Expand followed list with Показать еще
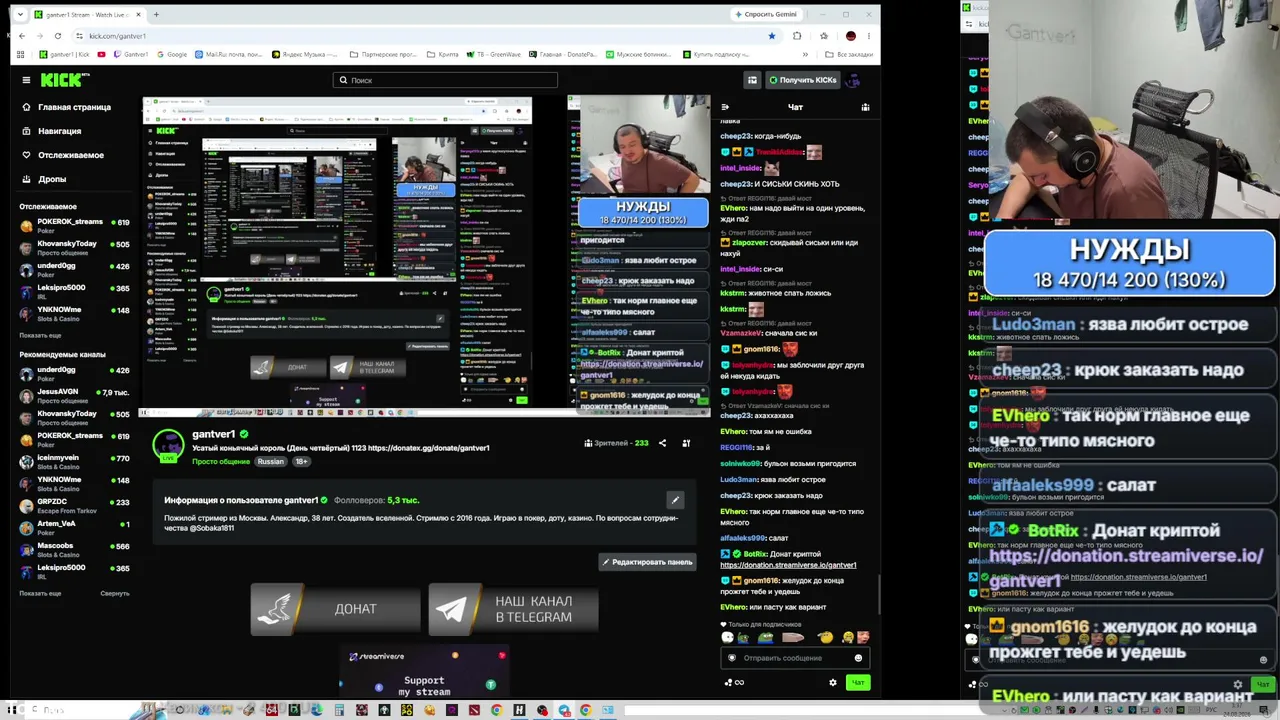 (x=40, y=335)
